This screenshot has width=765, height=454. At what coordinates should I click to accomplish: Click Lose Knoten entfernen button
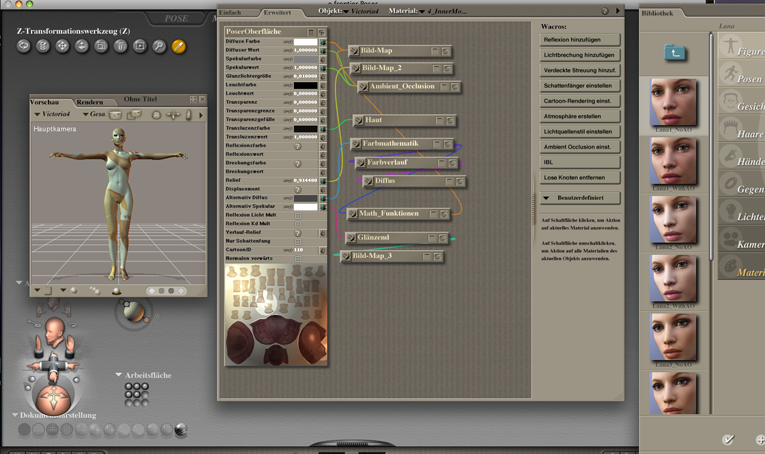(x=580, y=178)
